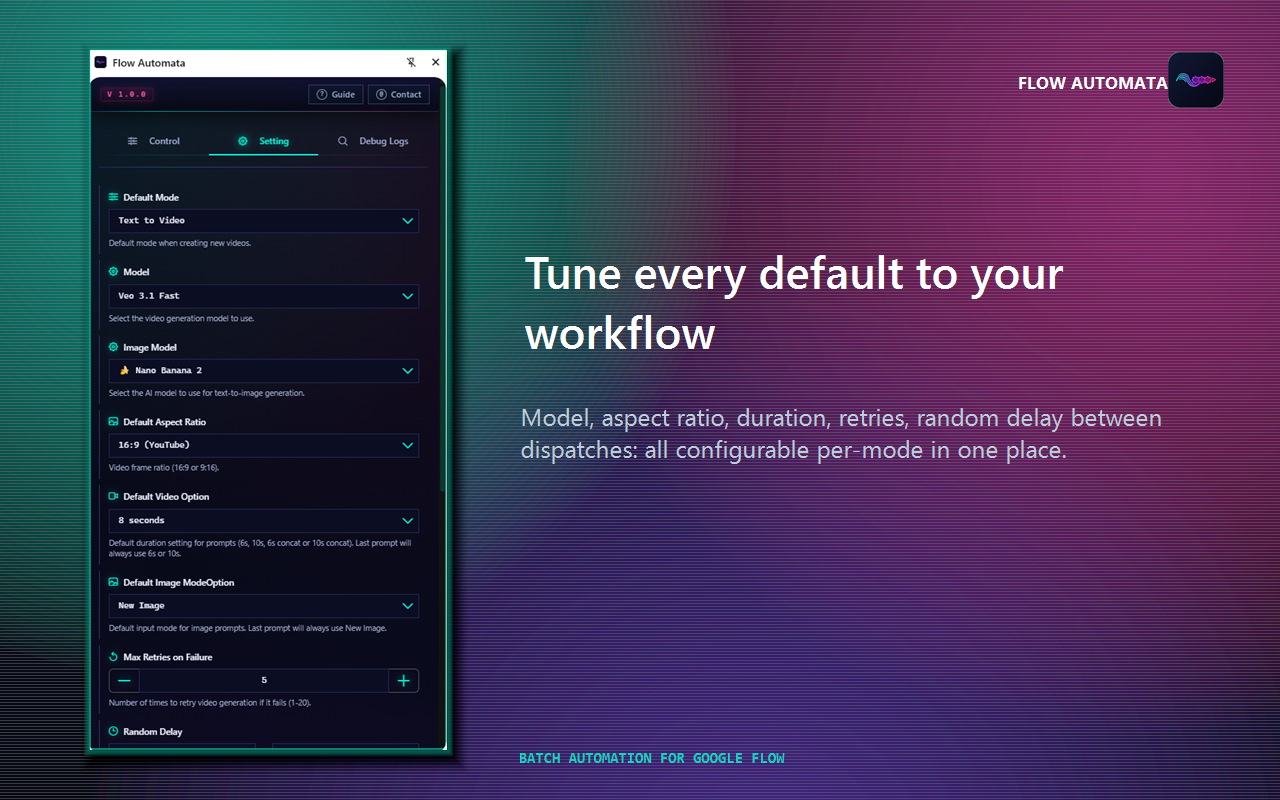
Task: Switch to the Control tab
Action: coord(154,141)
